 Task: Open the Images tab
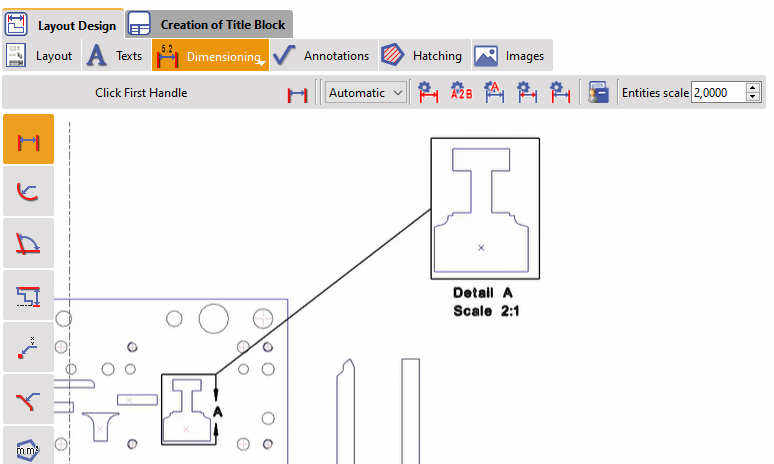point(512,56)
